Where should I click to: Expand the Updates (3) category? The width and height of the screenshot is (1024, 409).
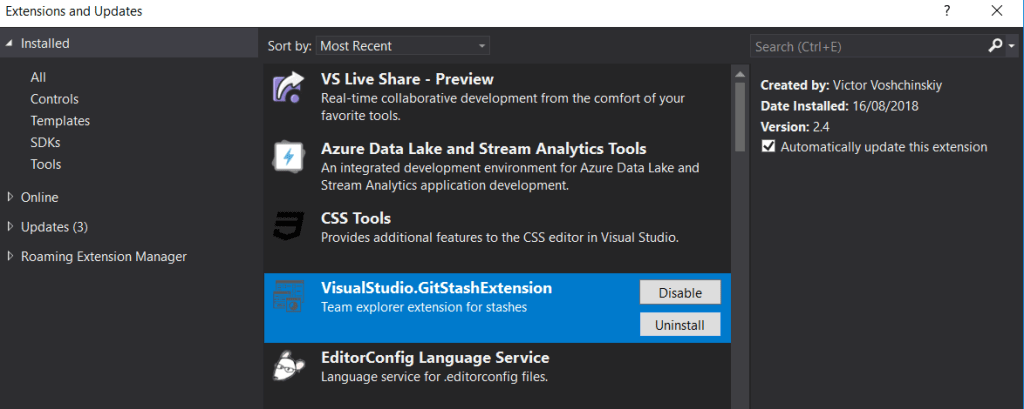click(x=10, y=227)
